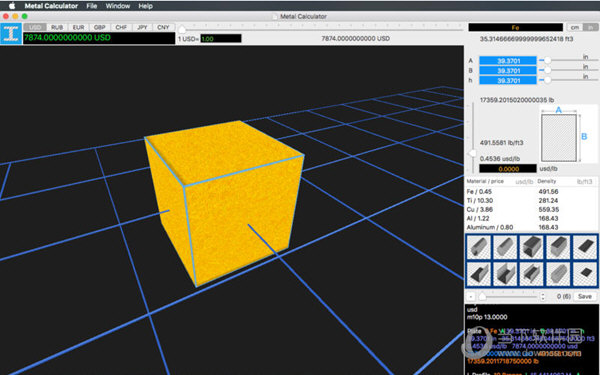Click the 1 USD exchange rate field
Image resolution: width=600 pixels, height=375 pixels.
[x=221, y=39]
